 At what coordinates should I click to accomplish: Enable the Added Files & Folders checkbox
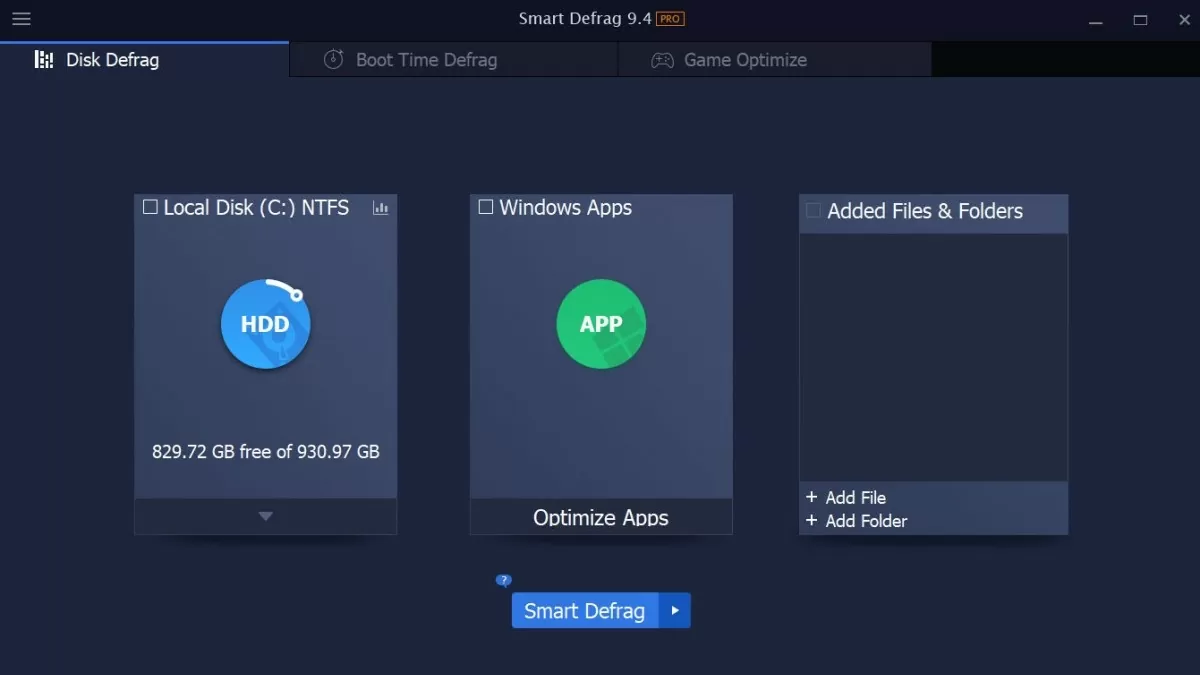point(811,210)
